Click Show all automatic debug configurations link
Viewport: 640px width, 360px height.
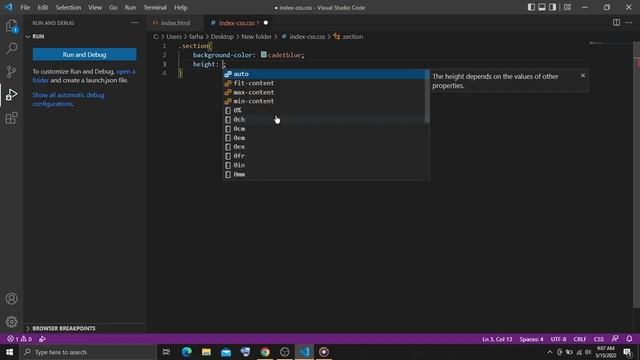click(68, 100)
